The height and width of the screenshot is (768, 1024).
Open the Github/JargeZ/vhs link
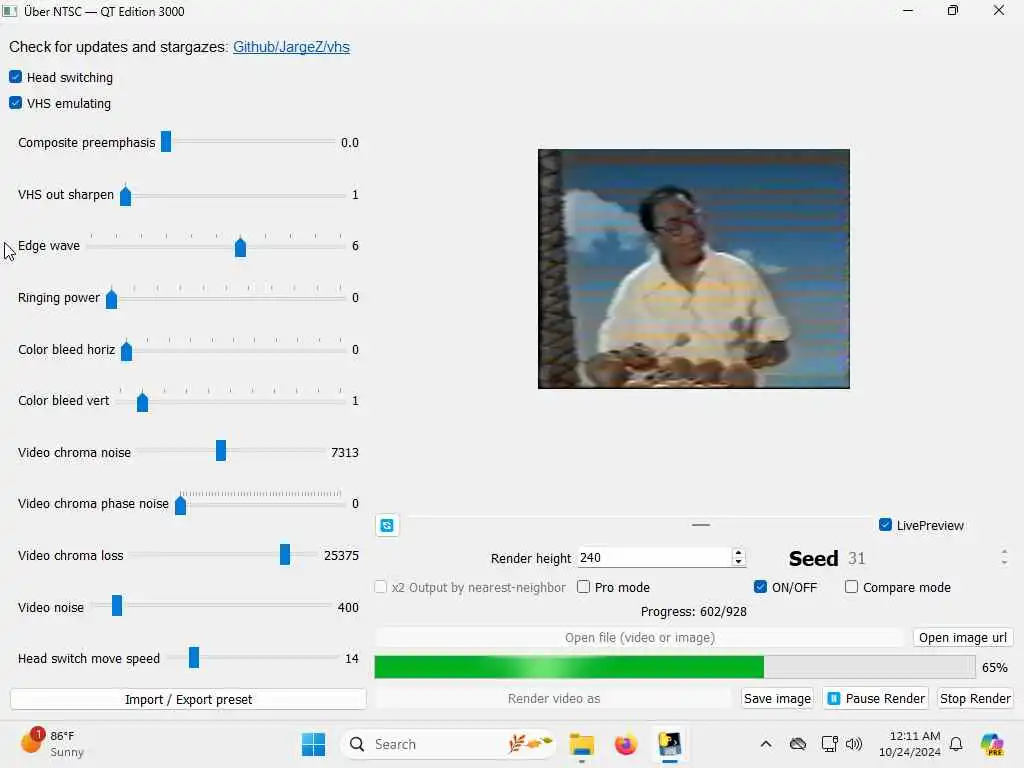[x=291, y=47]
